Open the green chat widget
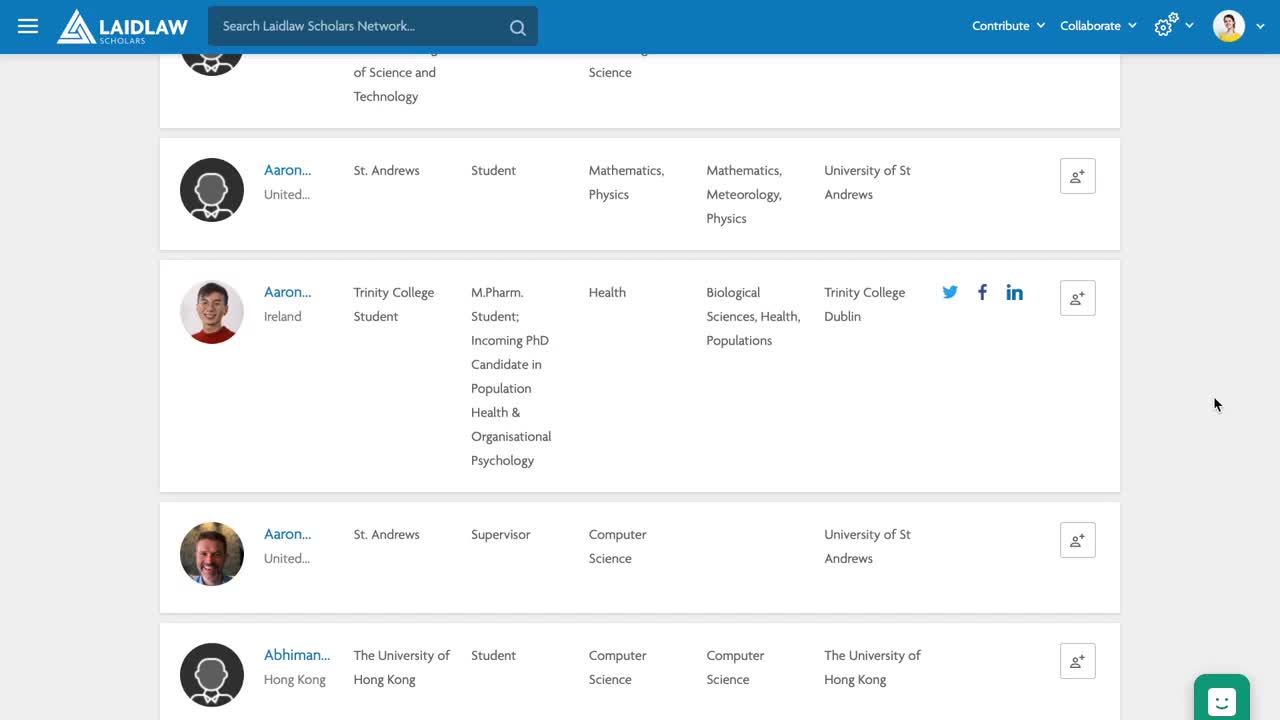This screenshot has height=720, width=1280. (1221, 700)
